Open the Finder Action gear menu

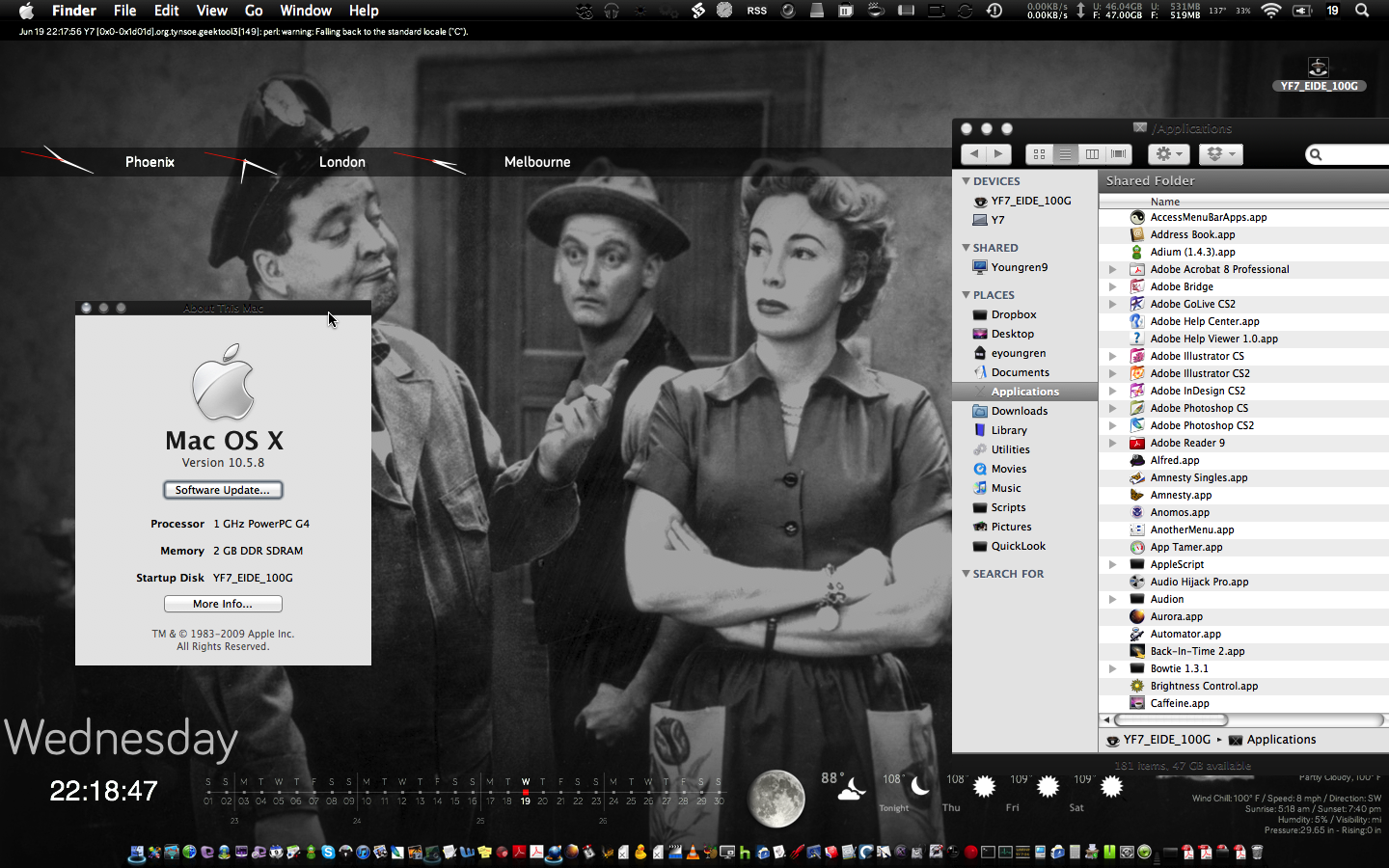[1168, 153]
